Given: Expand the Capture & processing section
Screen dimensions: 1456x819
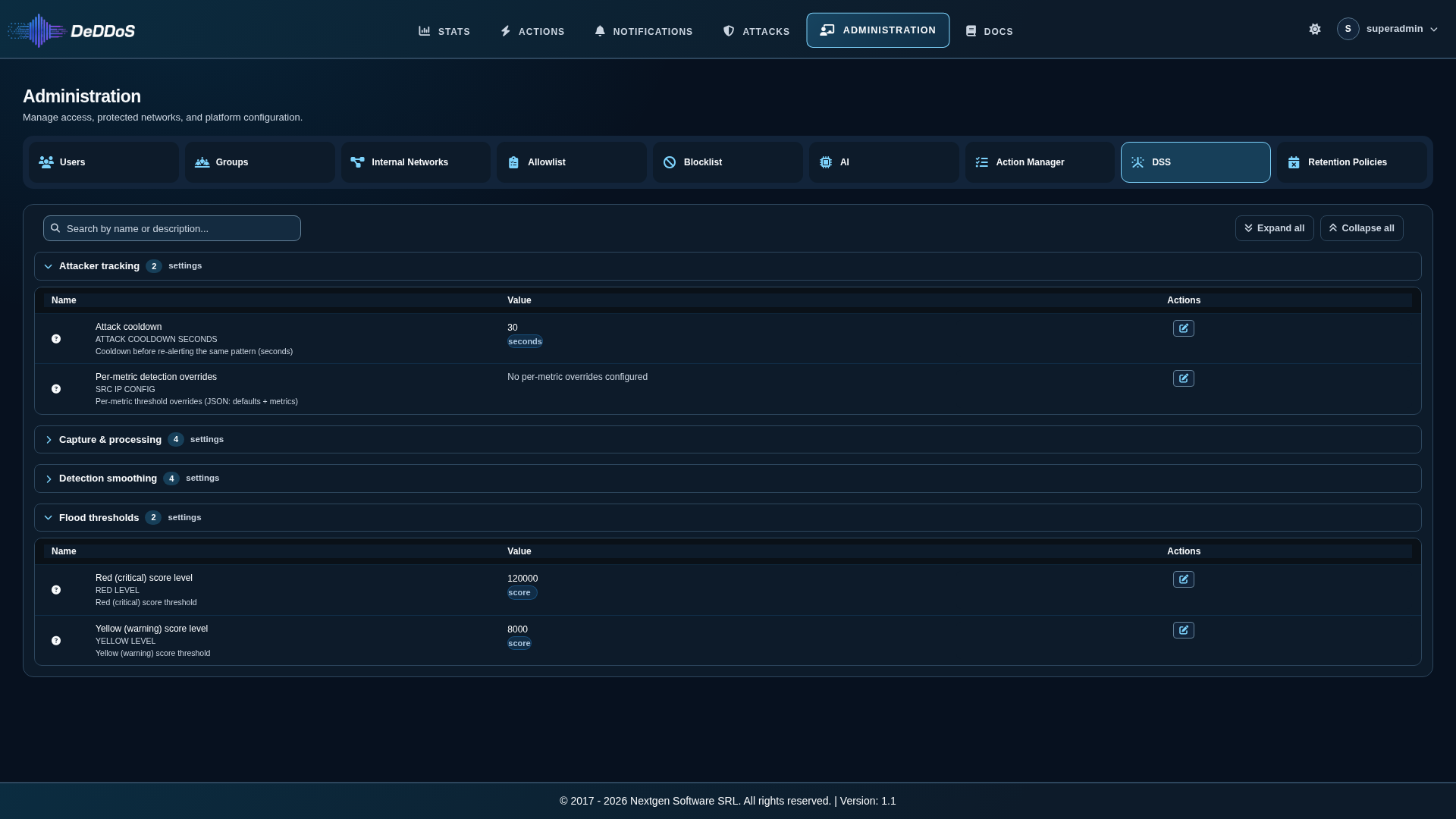Looking at the screenshot, I should (728, 440).
